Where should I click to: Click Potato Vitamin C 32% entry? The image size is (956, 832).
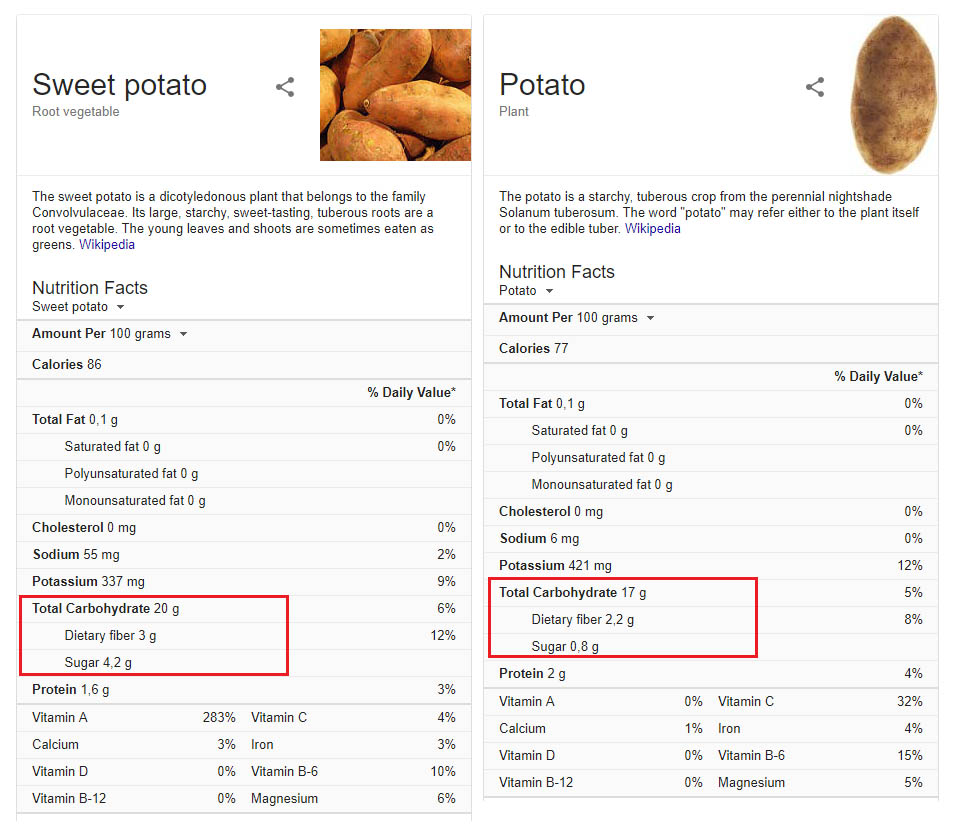pos(820,702)
